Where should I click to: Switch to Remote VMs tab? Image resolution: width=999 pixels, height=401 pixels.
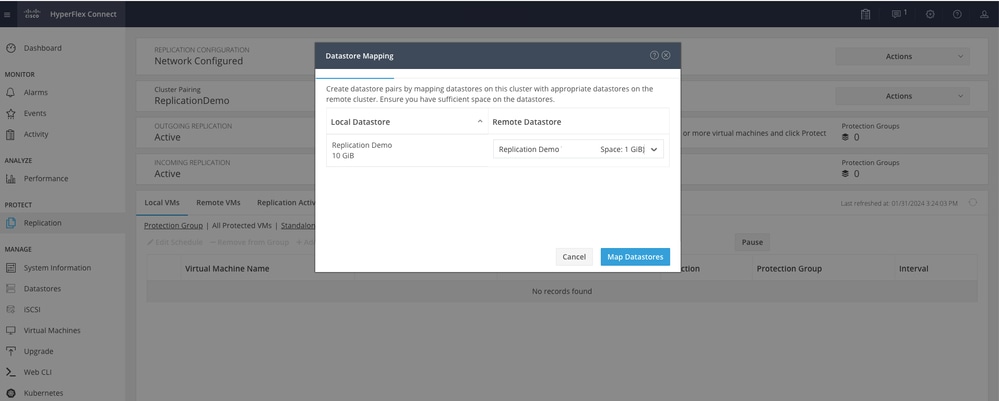(x=218, y=203)
